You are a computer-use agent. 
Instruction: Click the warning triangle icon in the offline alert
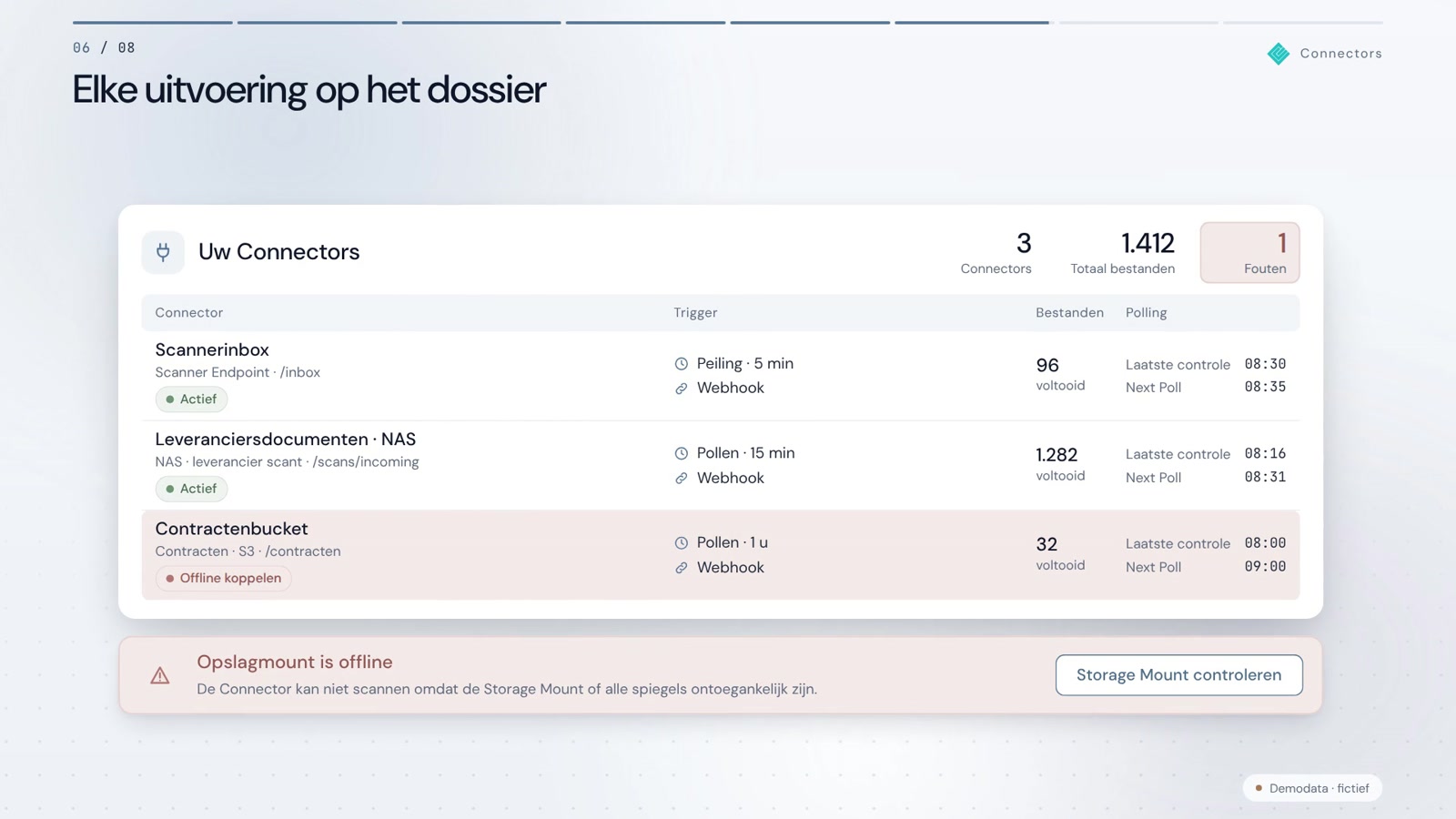pos(160,675)
